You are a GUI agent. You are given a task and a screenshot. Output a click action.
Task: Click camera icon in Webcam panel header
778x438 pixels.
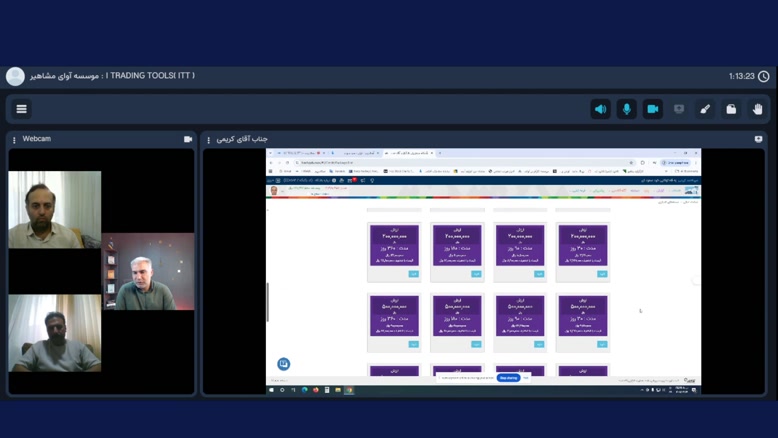(x=188, y=139)
